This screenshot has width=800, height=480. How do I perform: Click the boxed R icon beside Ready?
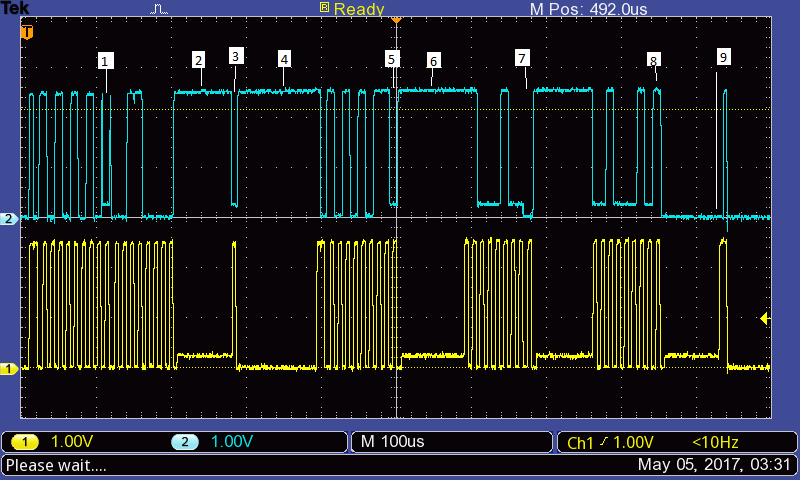(324, 7)
